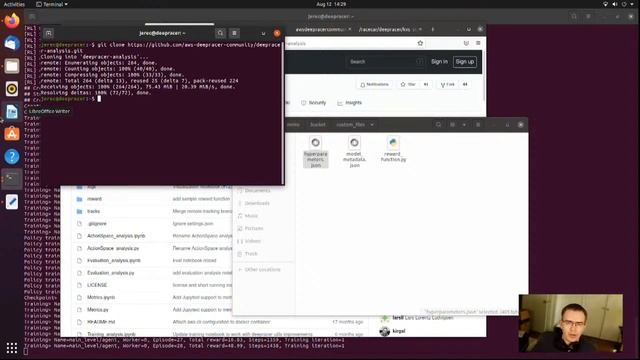Open the reward folder on GitHub
Image resolution: width=640 pixels, height=360 pixels.
point(94,199)
